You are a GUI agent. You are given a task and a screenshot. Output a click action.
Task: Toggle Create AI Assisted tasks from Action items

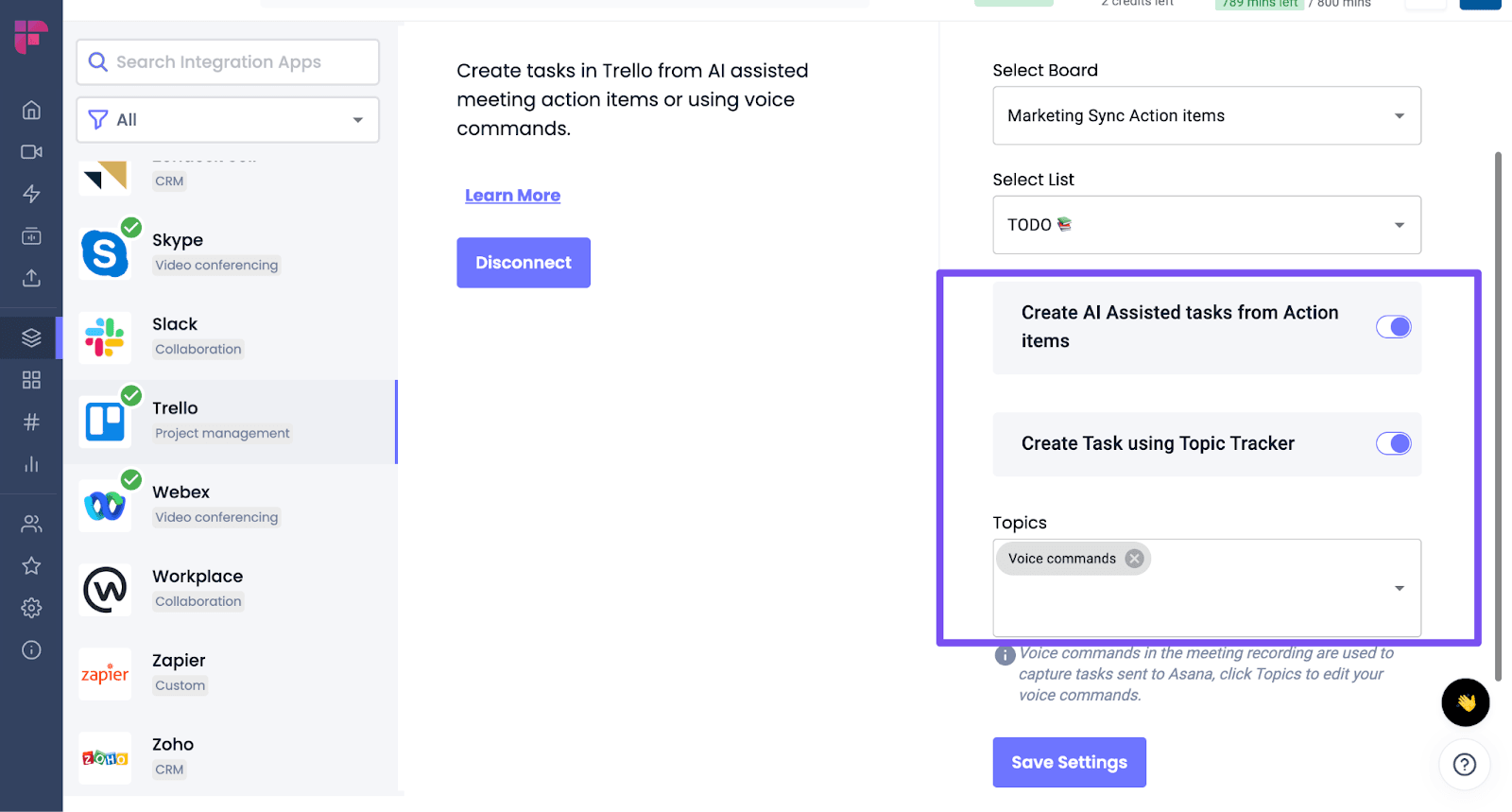(x=1394, y=327)
